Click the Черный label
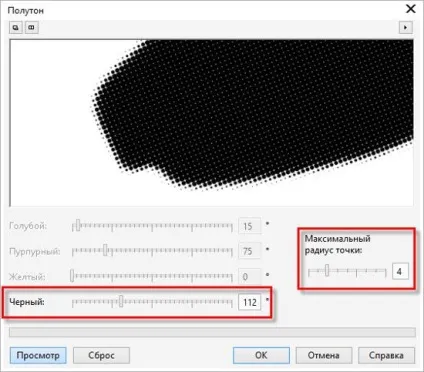Viewport: 424px width, 372px height. point(27,302)
